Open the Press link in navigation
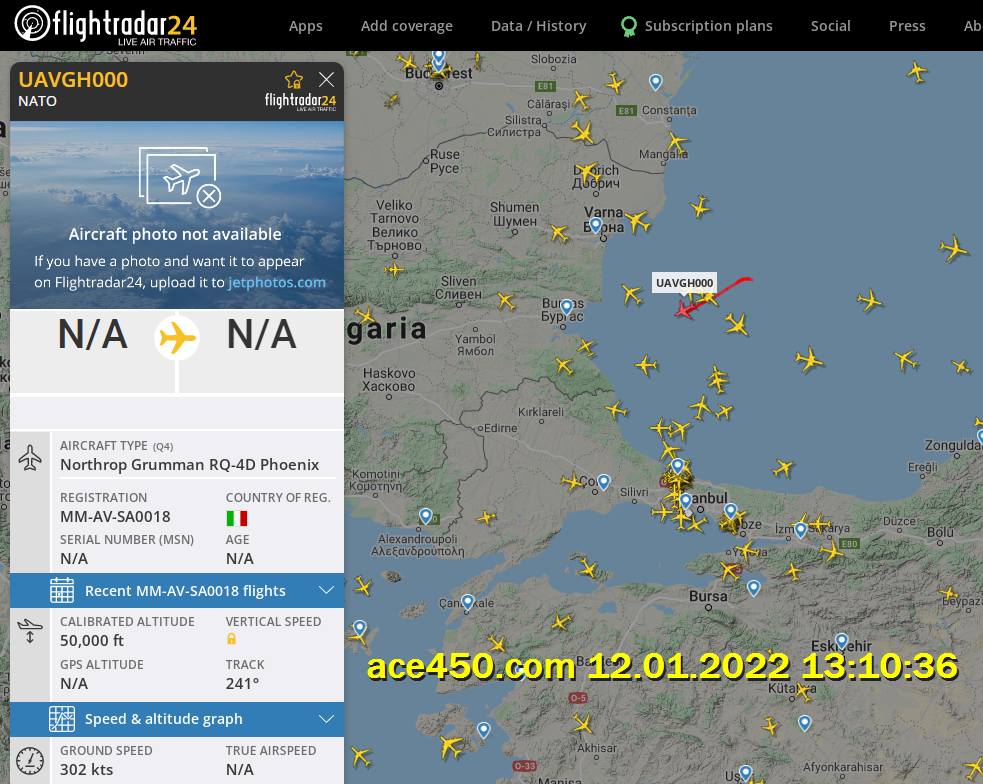 coord(907,26)
